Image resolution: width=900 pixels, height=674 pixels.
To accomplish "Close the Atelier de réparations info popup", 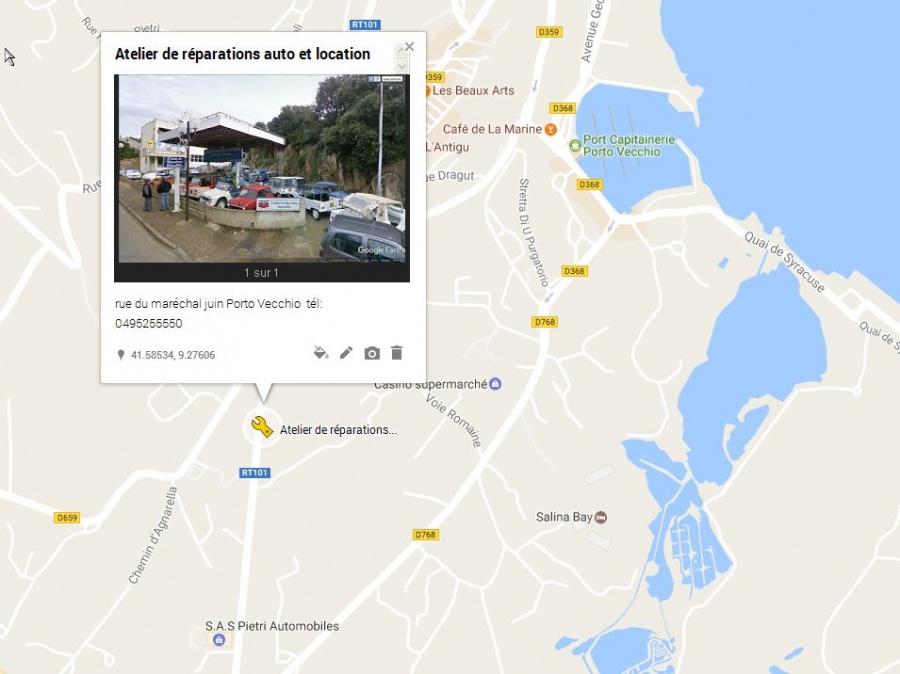I will pos(409,47).
